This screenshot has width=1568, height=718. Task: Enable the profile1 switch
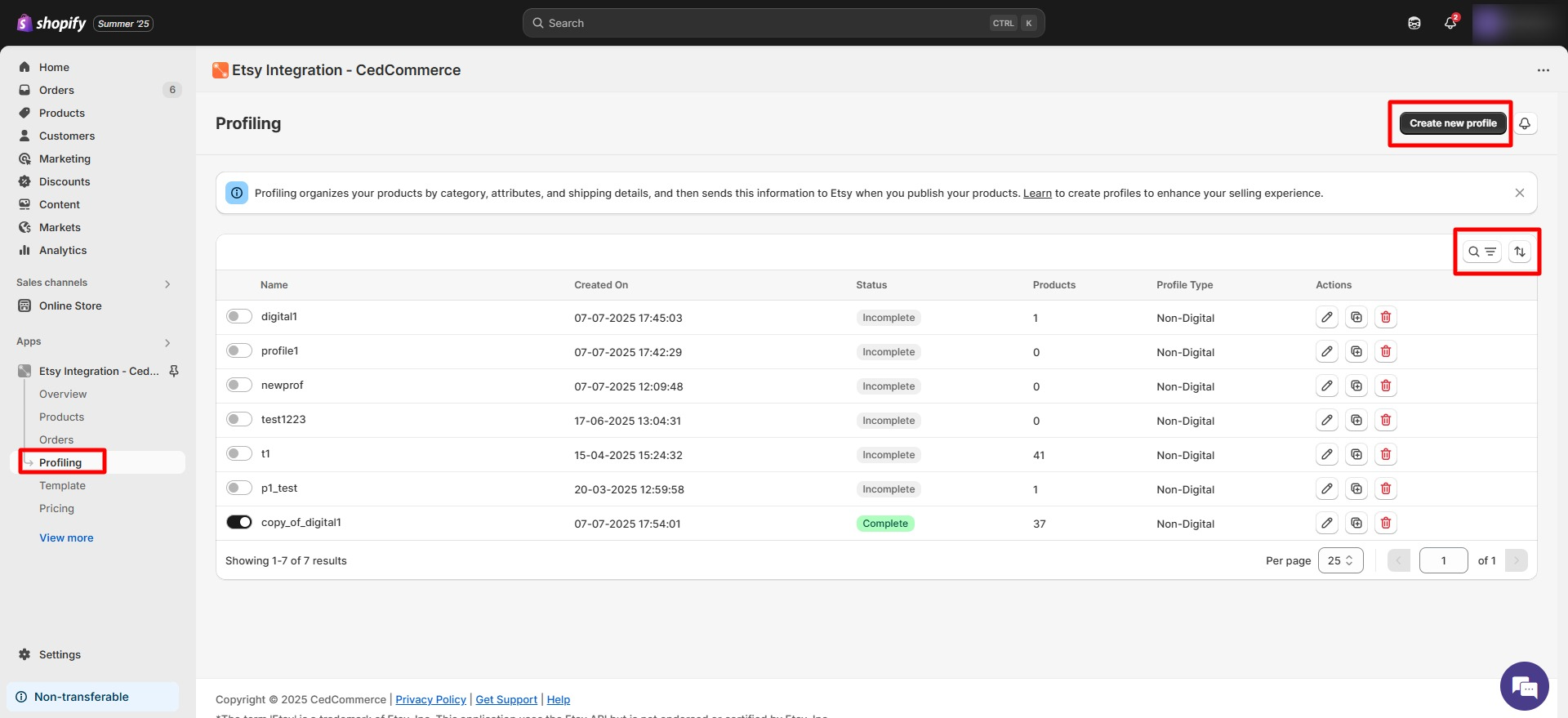click(239, 350)
